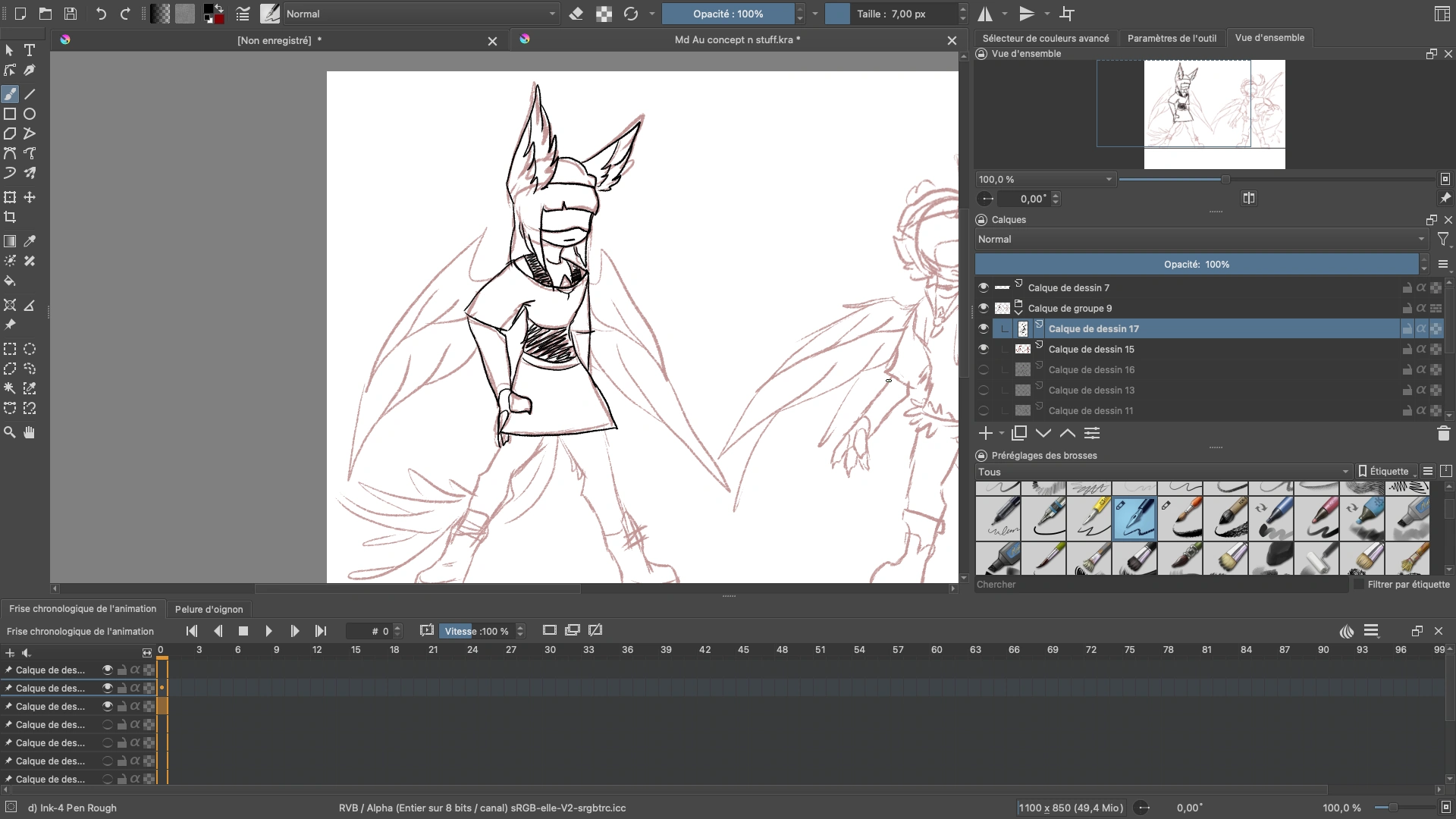Screen dimensions: 1456x819
Task: Toggle visibility of Calque de groupe 9
Action: point(984,309)
